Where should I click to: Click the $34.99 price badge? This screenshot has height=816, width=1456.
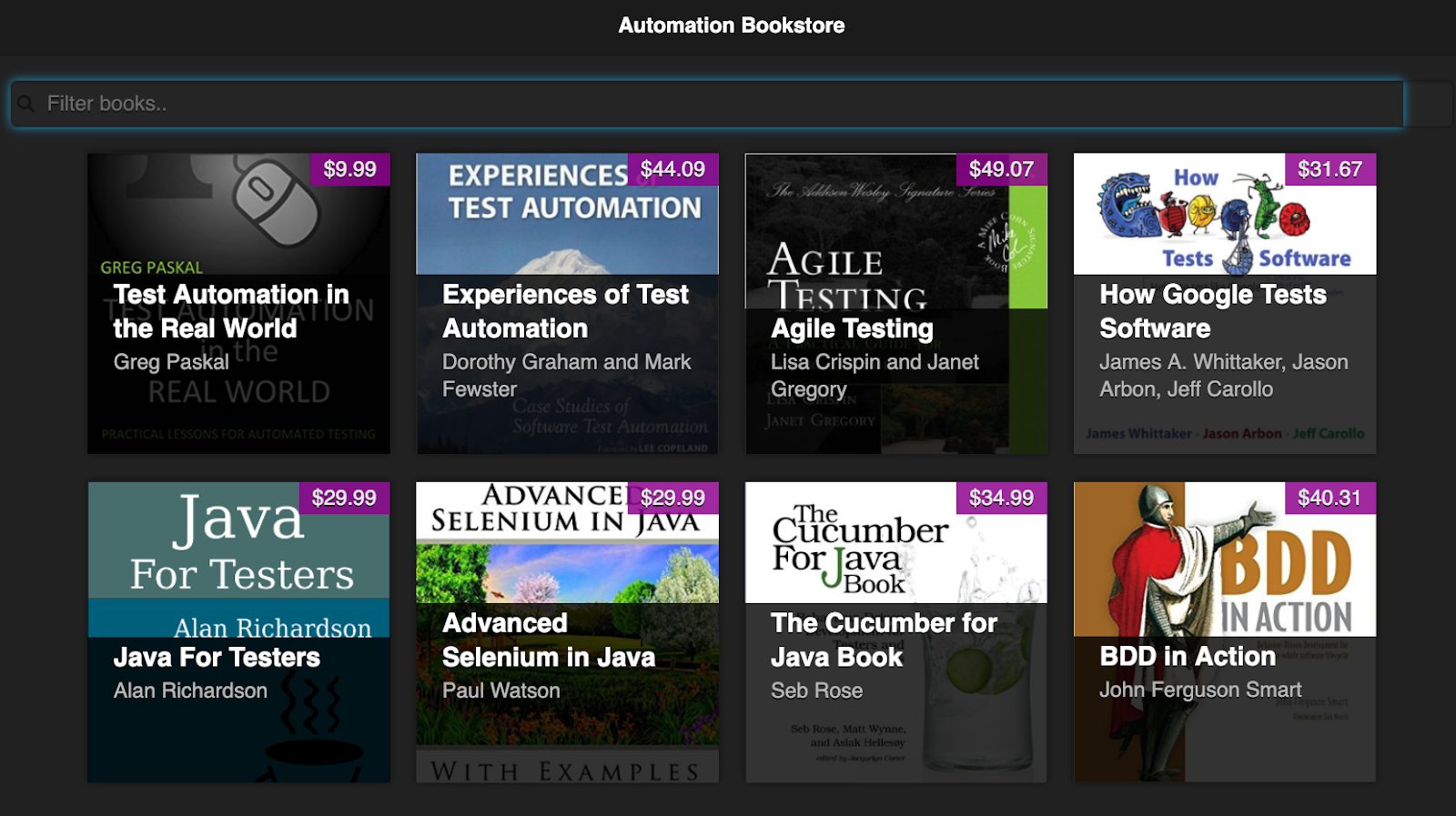1001,498
